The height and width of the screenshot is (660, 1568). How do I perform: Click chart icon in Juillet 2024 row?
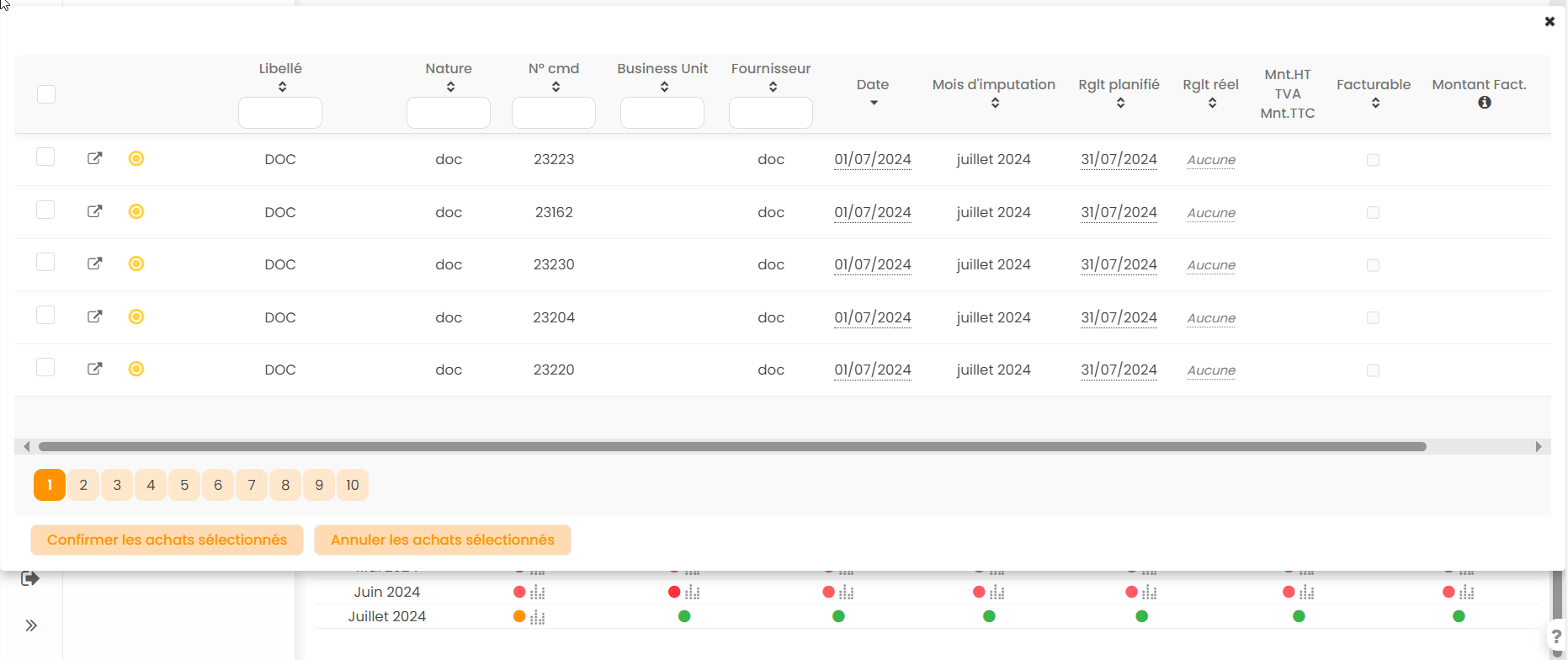(538, 618)
